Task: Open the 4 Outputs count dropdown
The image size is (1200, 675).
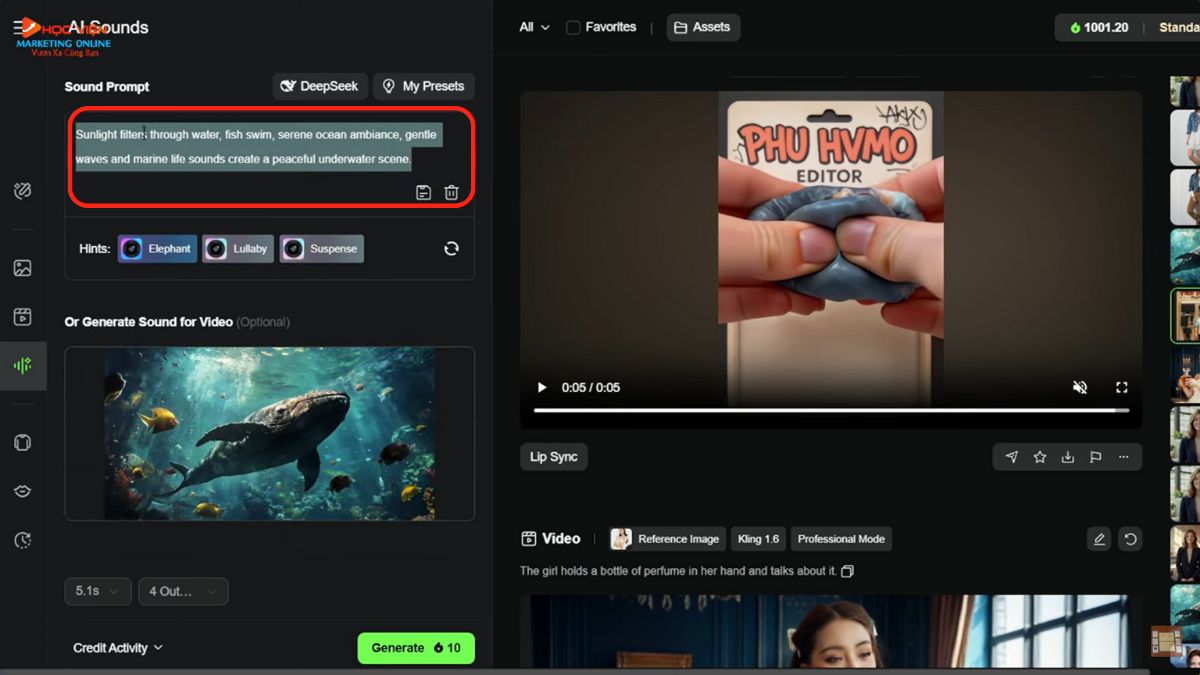Action: tap(183, 591)
